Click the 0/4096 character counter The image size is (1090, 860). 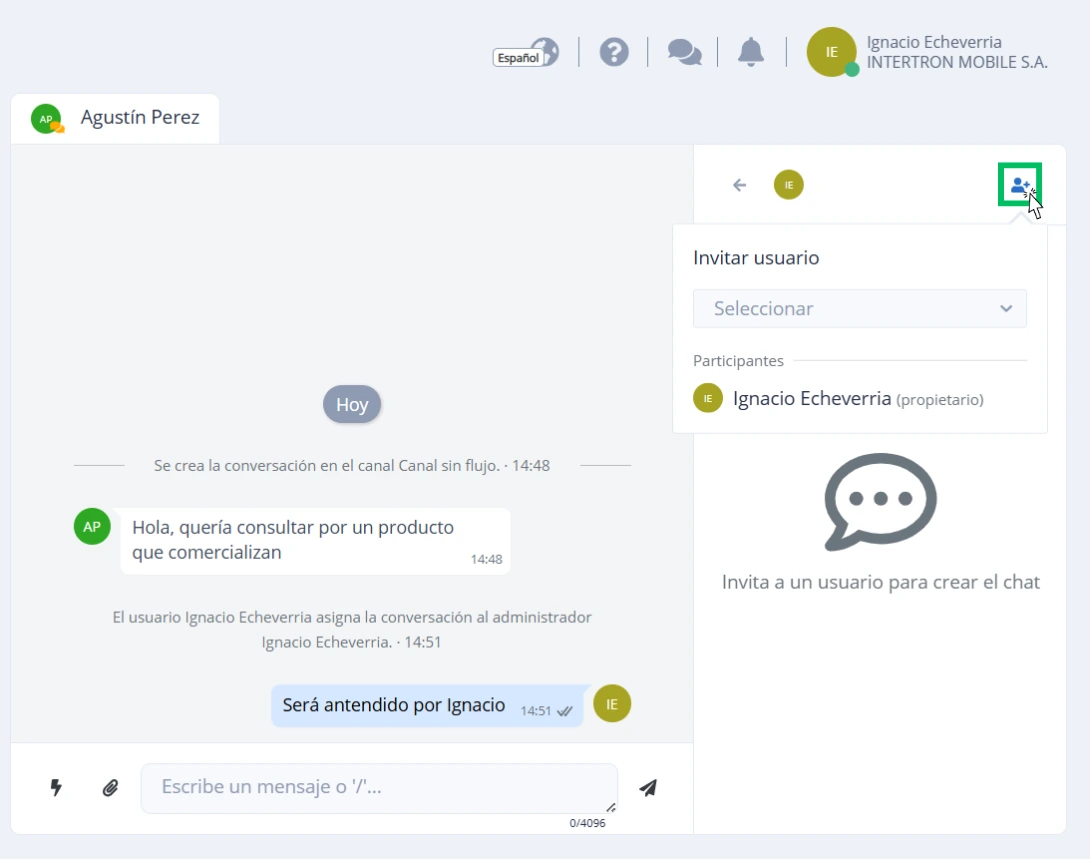click(587, 823)
